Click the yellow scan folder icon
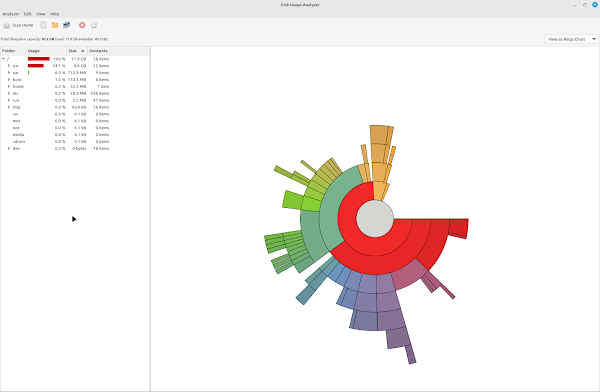The height and width of the screenshot is (392, 600). pos(55,25)
